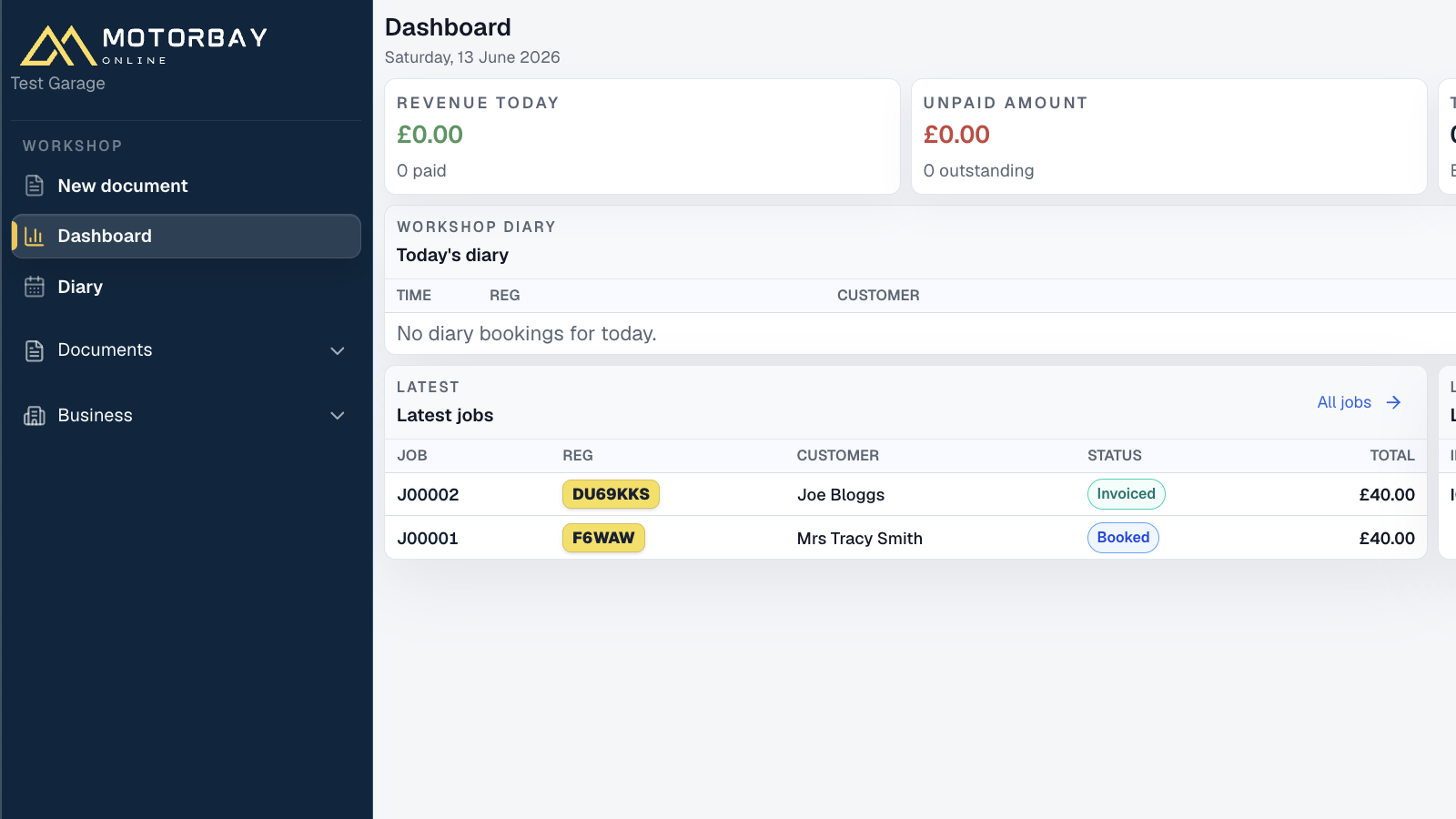Click the New document page icon

tap(35, 186)
